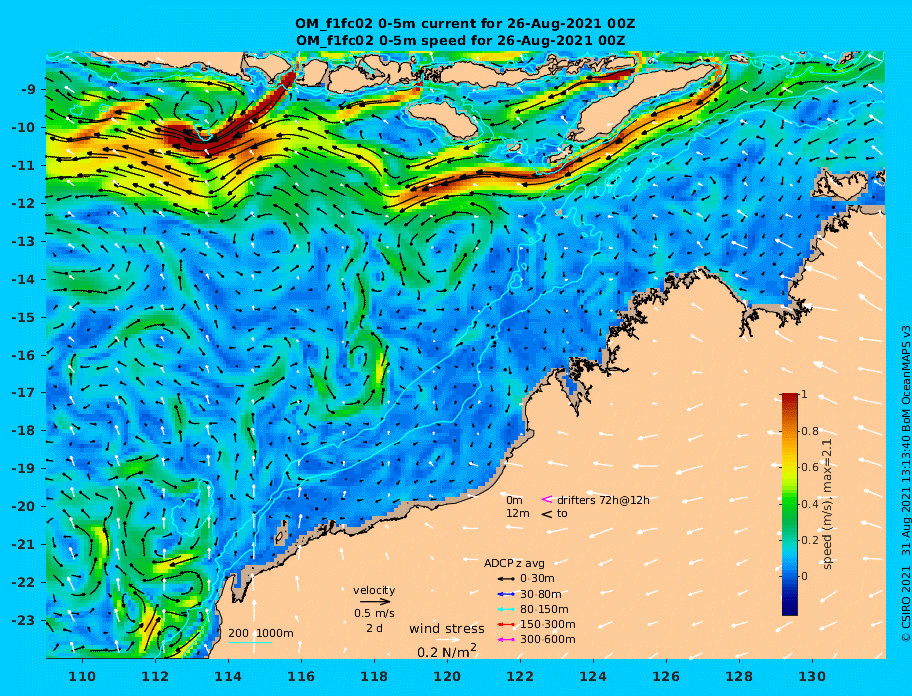Viewport: 912px width, 696px height.
Task: Click the '200 1000m' isobath legend label
Action: (261, 633)
